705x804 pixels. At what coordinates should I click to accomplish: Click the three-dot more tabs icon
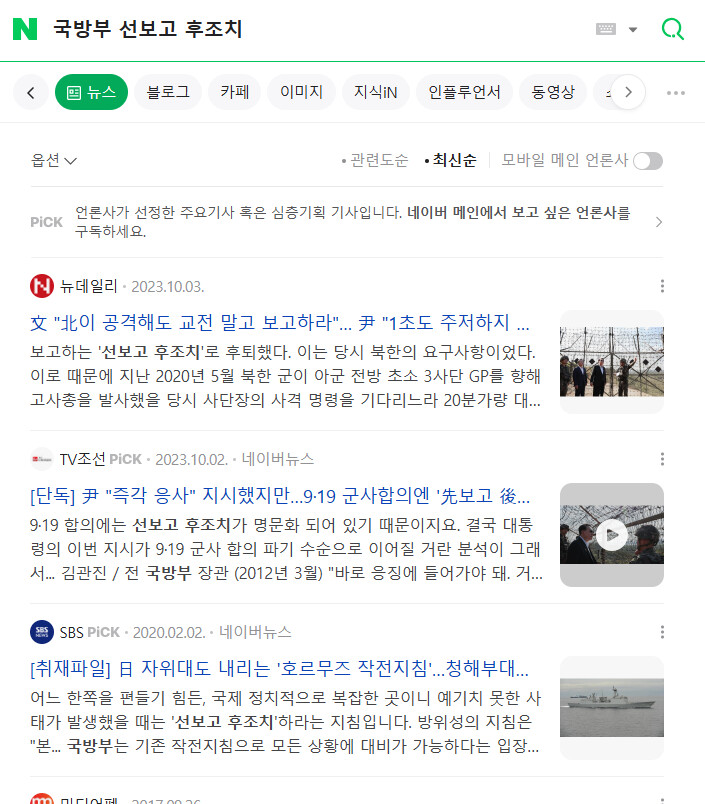pos(676,93)
